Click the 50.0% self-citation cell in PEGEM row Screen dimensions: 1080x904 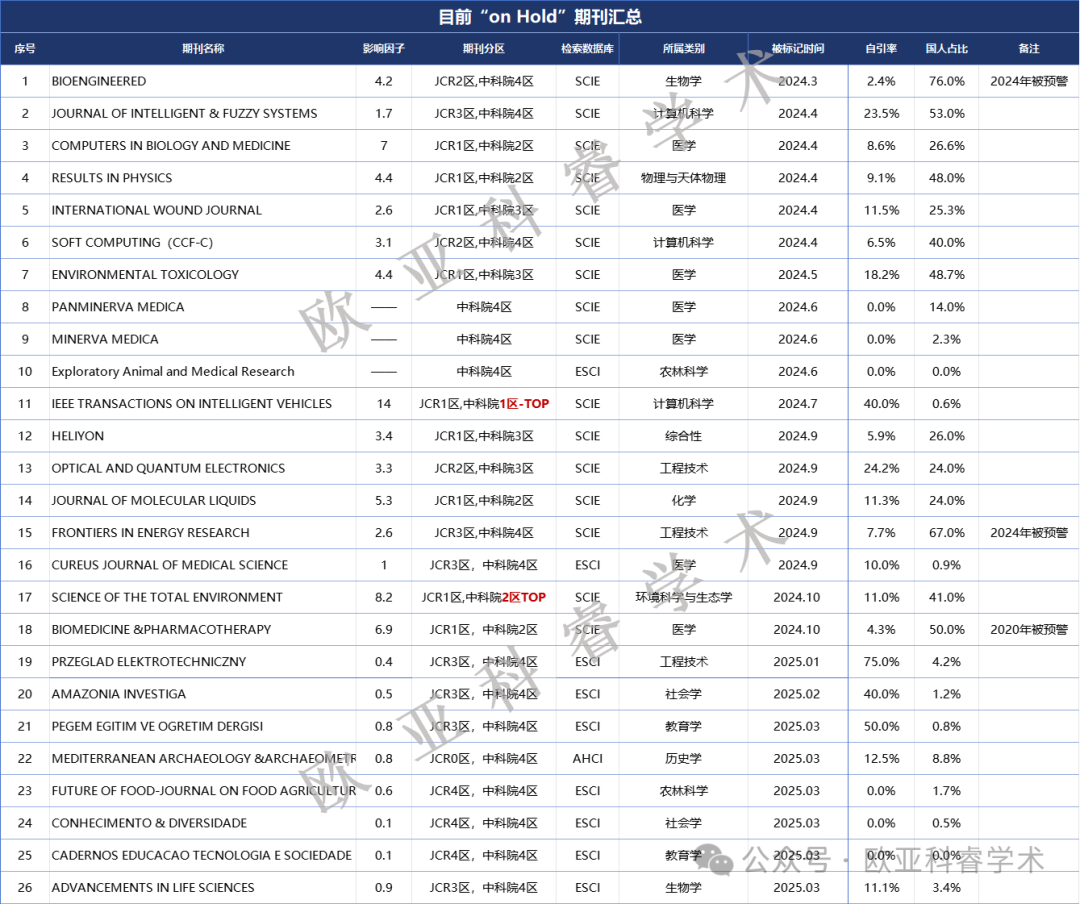point(881,726)
